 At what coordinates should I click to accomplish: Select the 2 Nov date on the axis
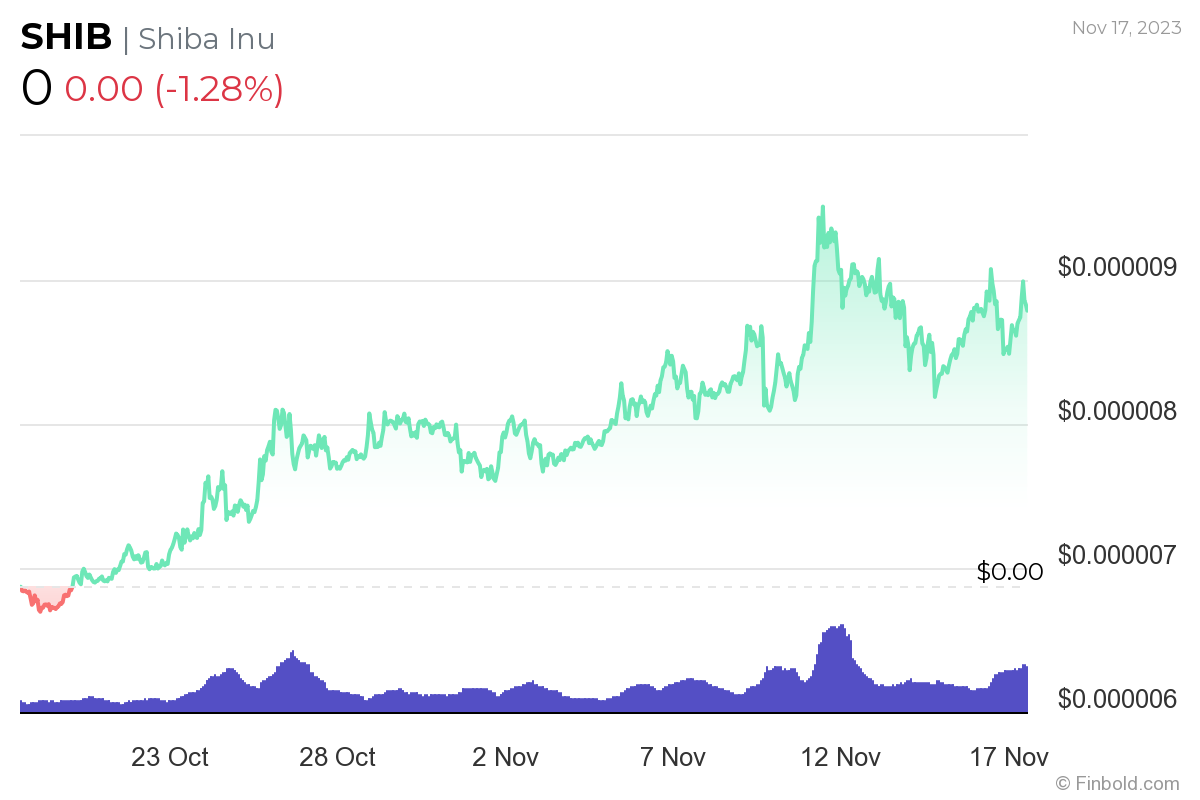pyautogui.click(x=505, y=757)
